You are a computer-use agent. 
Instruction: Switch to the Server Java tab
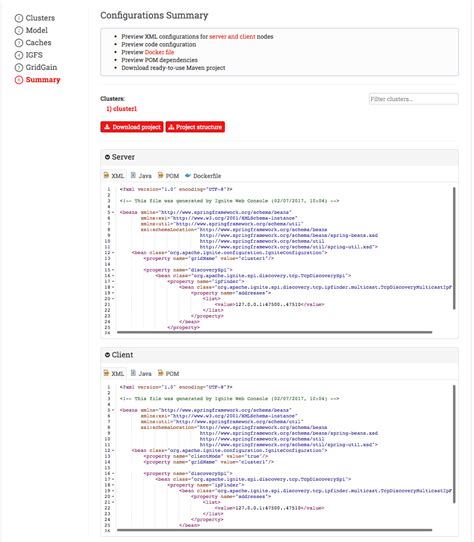[x=141, y=176]
